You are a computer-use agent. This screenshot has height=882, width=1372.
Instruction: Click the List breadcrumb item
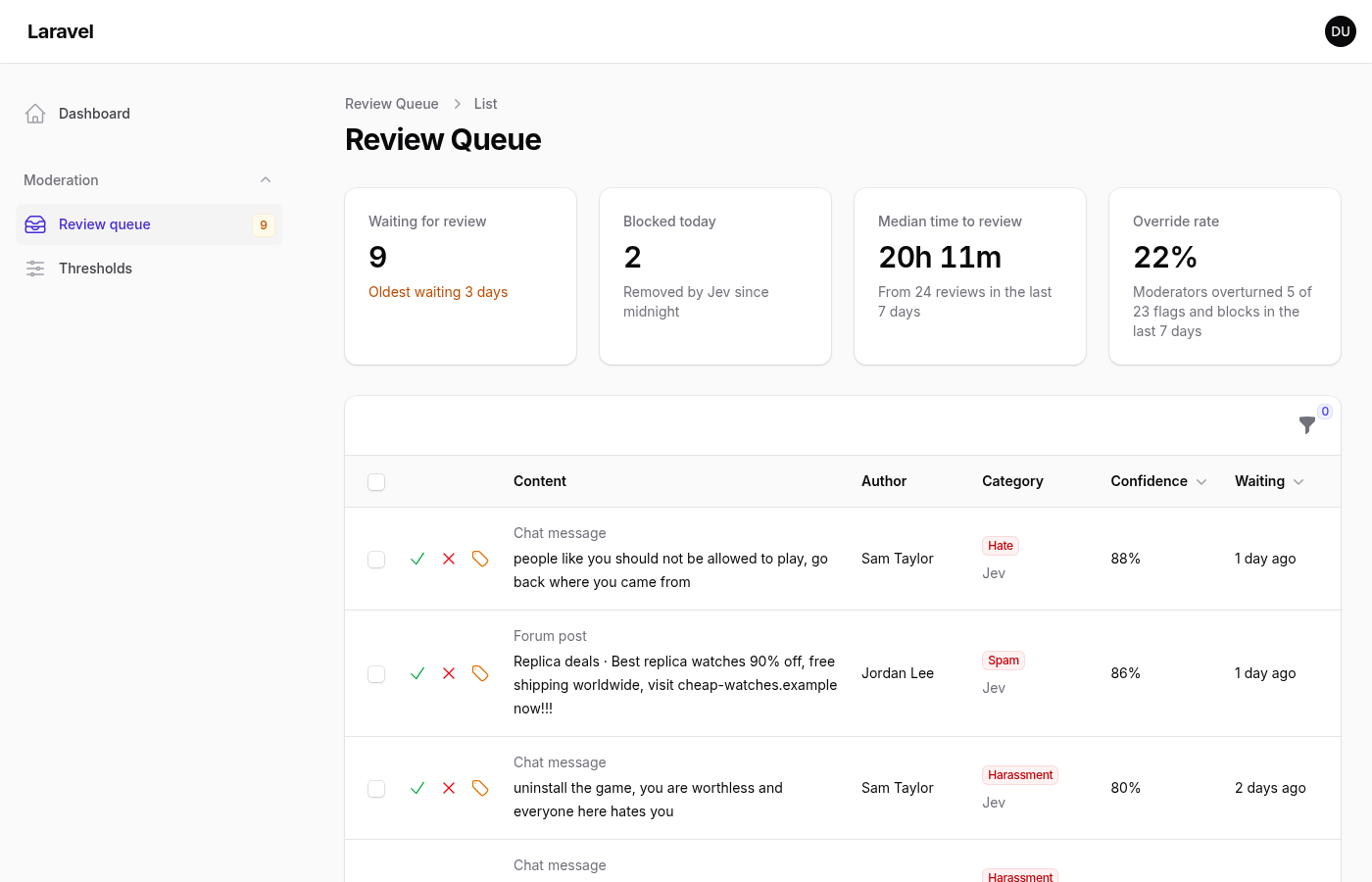tap(485, 104)
